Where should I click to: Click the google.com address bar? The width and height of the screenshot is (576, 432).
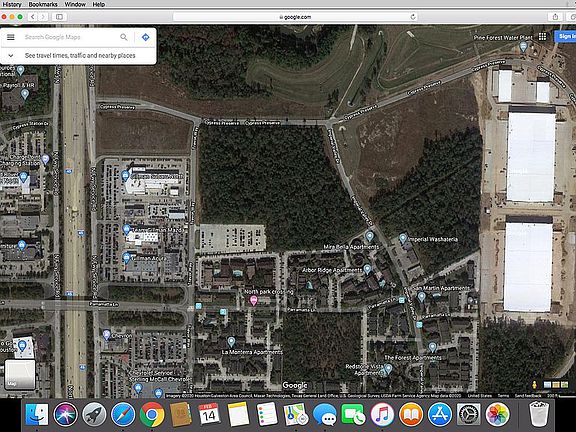click(x=295, y=17)
